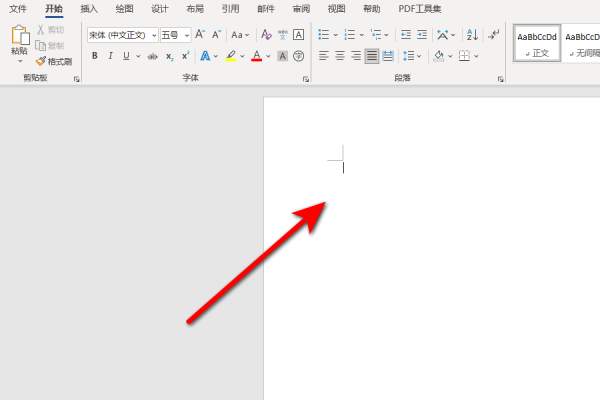Expand the shading color dropdown arrow

click(x=450, y=56)
